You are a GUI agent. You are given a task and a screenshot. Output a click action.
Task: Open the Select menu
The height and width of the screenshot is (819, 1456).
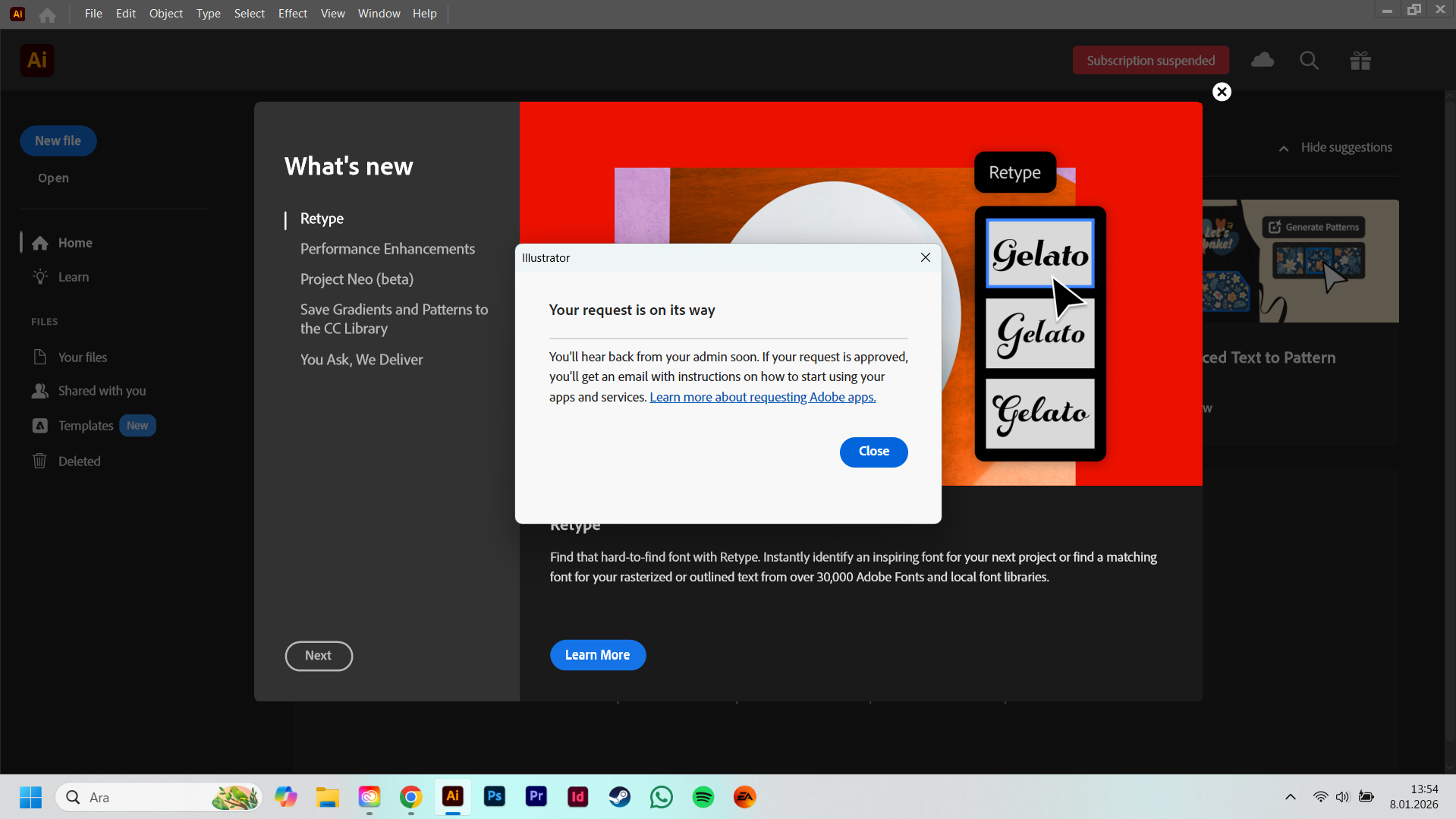pyautogui.click(x=250, y=14)
